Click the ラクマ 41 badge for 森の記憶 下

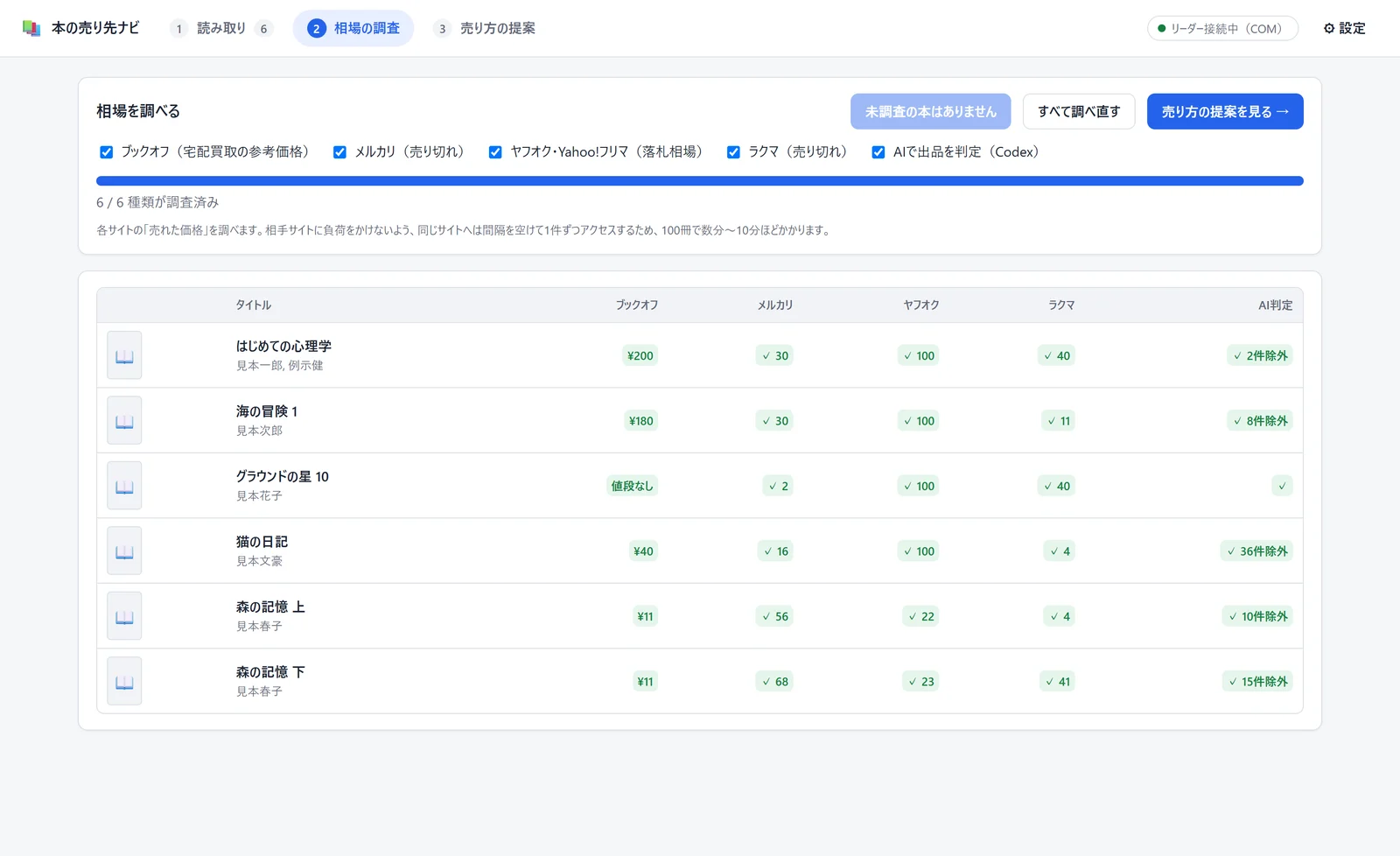tap(1058, 681)
